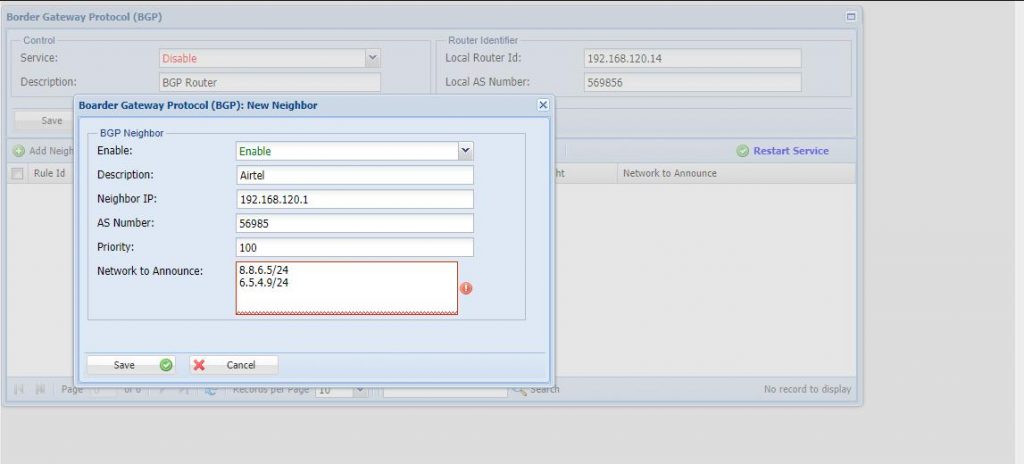Click the Search magnifier icon
The height and width of the screenshot is (464, 1024).
click(x=519, y=389)
